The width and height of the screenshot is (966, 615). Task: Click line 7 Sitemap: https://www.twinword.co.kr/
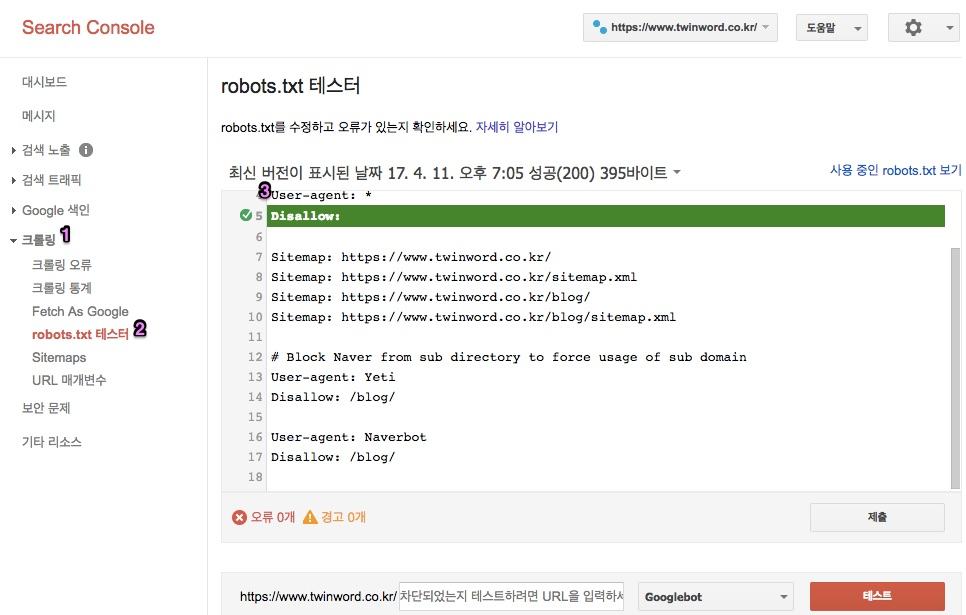click(411, 257)
